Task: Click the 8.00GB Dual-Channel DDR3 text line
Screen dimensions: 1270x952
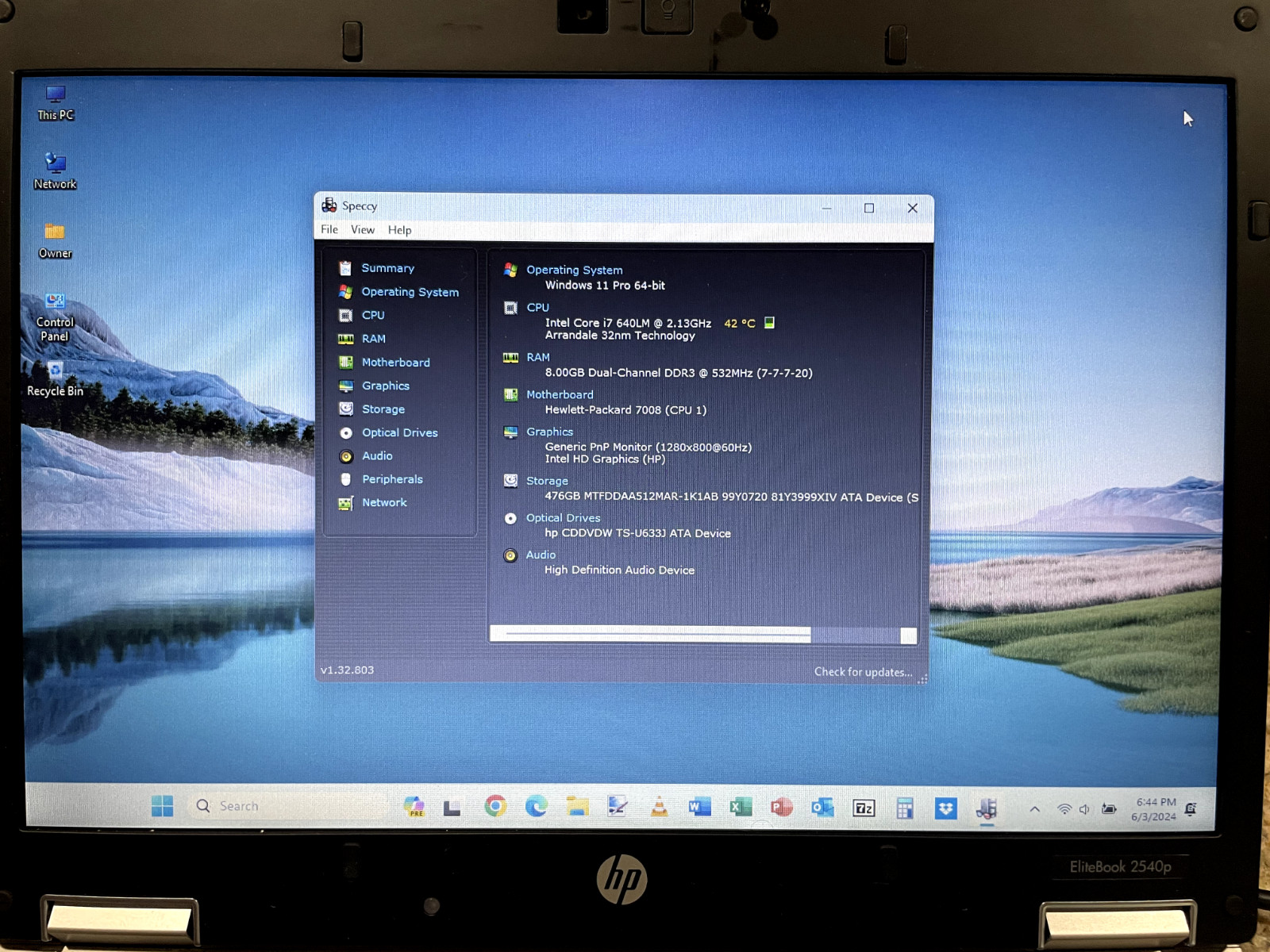Action: 679,373
